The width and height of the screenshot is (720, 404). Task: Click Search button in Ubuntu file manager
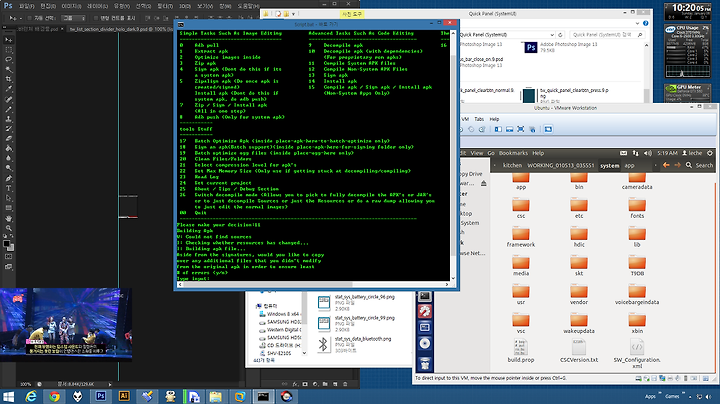[x=699, y=165]
